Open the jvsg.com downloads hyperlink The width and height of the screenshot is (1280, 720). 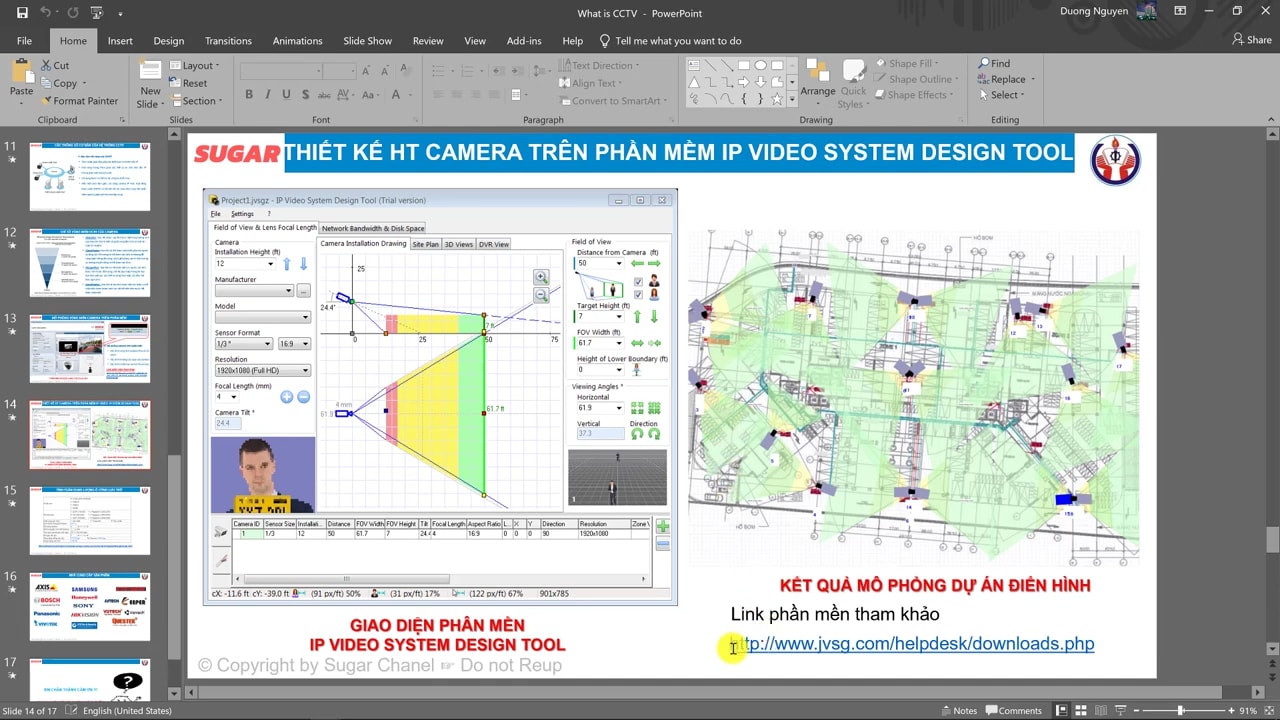[x=912, y=643]
